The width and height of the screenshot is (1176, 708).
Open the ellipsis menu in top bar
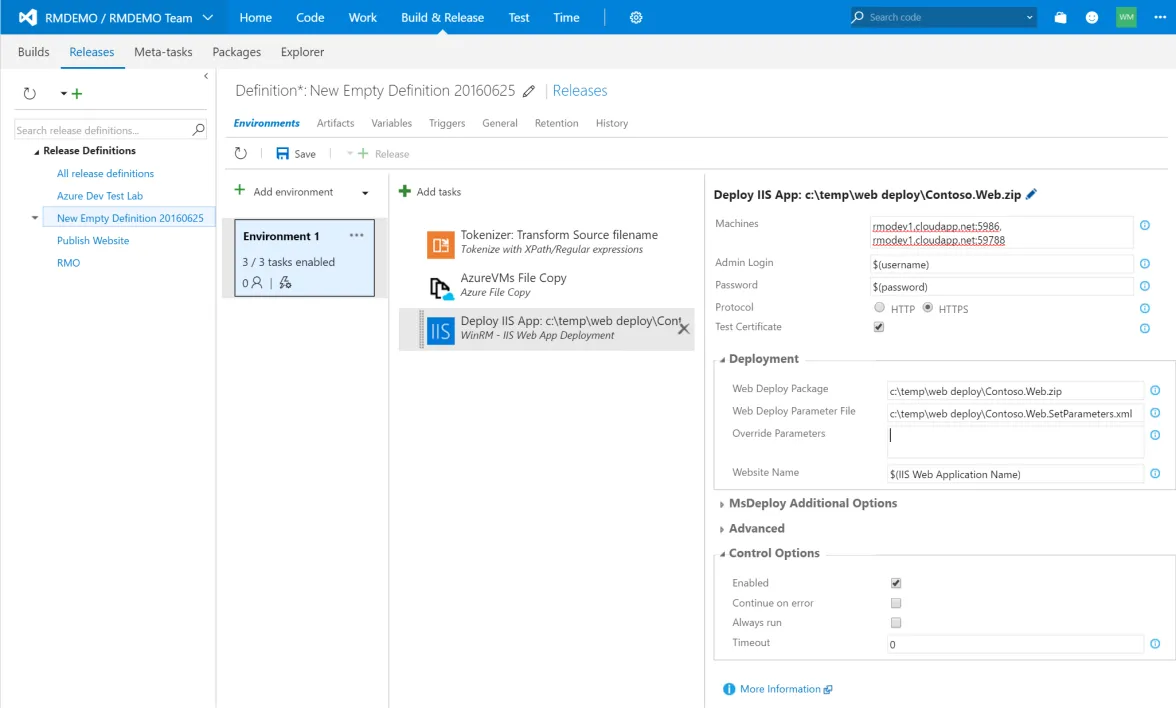(1160, 17)
